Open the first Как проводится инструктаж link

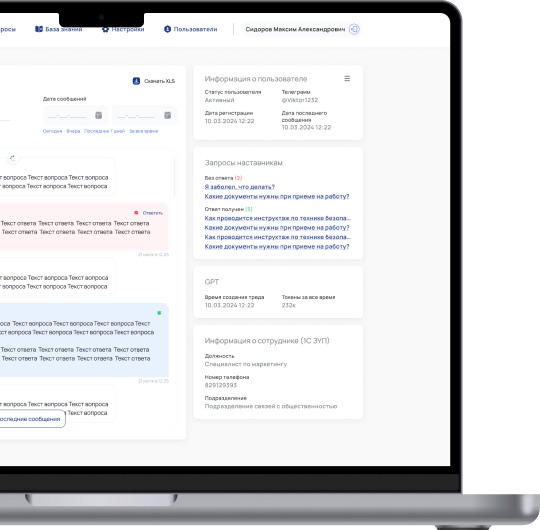coord(278,218)
